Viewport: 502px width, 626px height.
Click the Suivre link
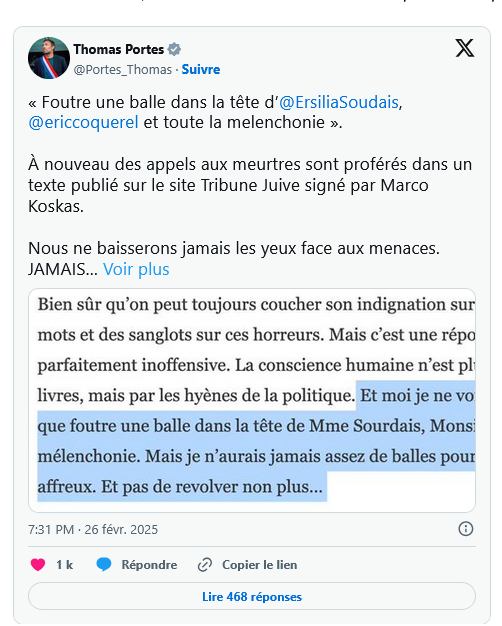(x=200, y=69)
